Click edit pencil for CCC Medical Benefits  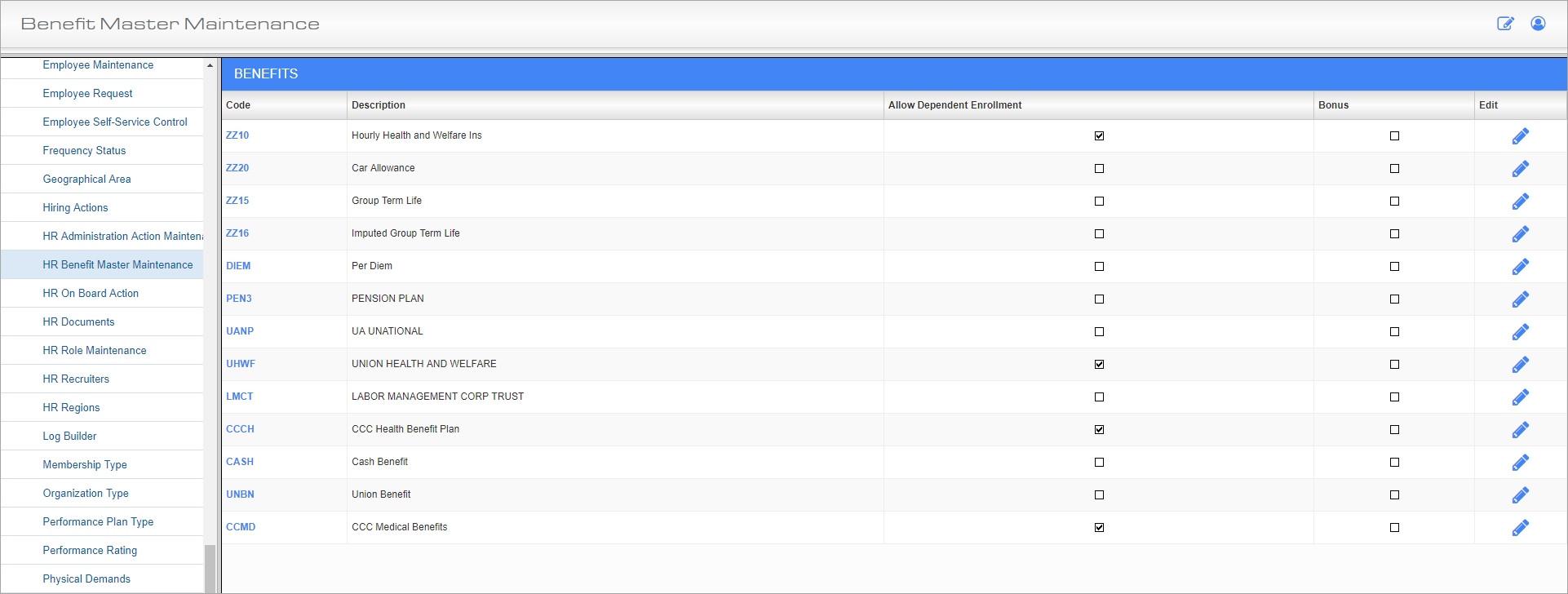pyautogui.click(x=1520, y=528)
